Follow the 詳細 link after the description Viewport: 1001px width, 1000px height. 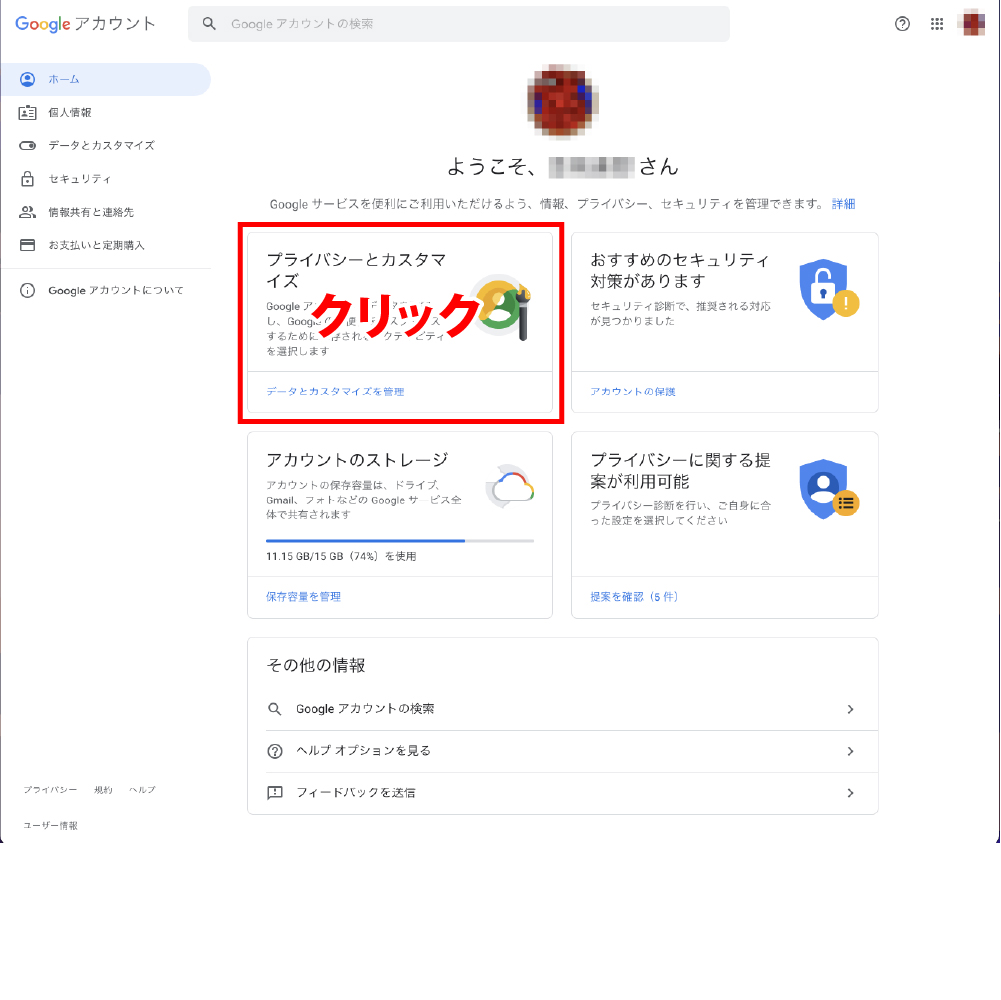(843, 204)
